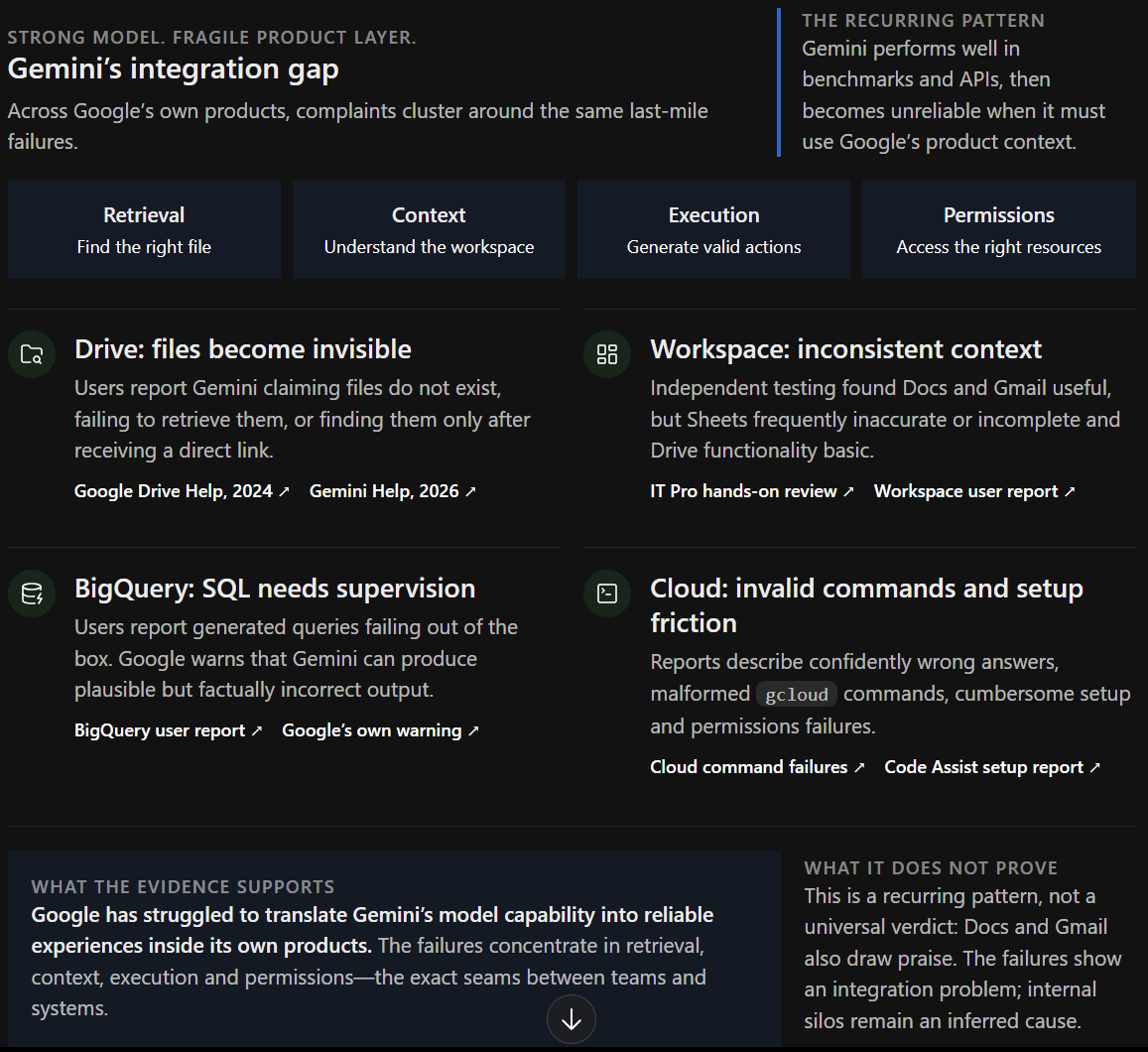Viewport: 1148px width, 1052px height.
Task: Click the 'Find the right file' subtitle
Action: pyautogui.click(x=144, y=247)
